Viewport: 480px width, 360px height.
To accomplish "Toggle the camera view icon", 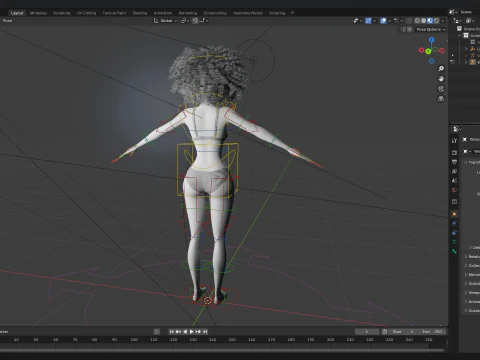I will [441, 89].
